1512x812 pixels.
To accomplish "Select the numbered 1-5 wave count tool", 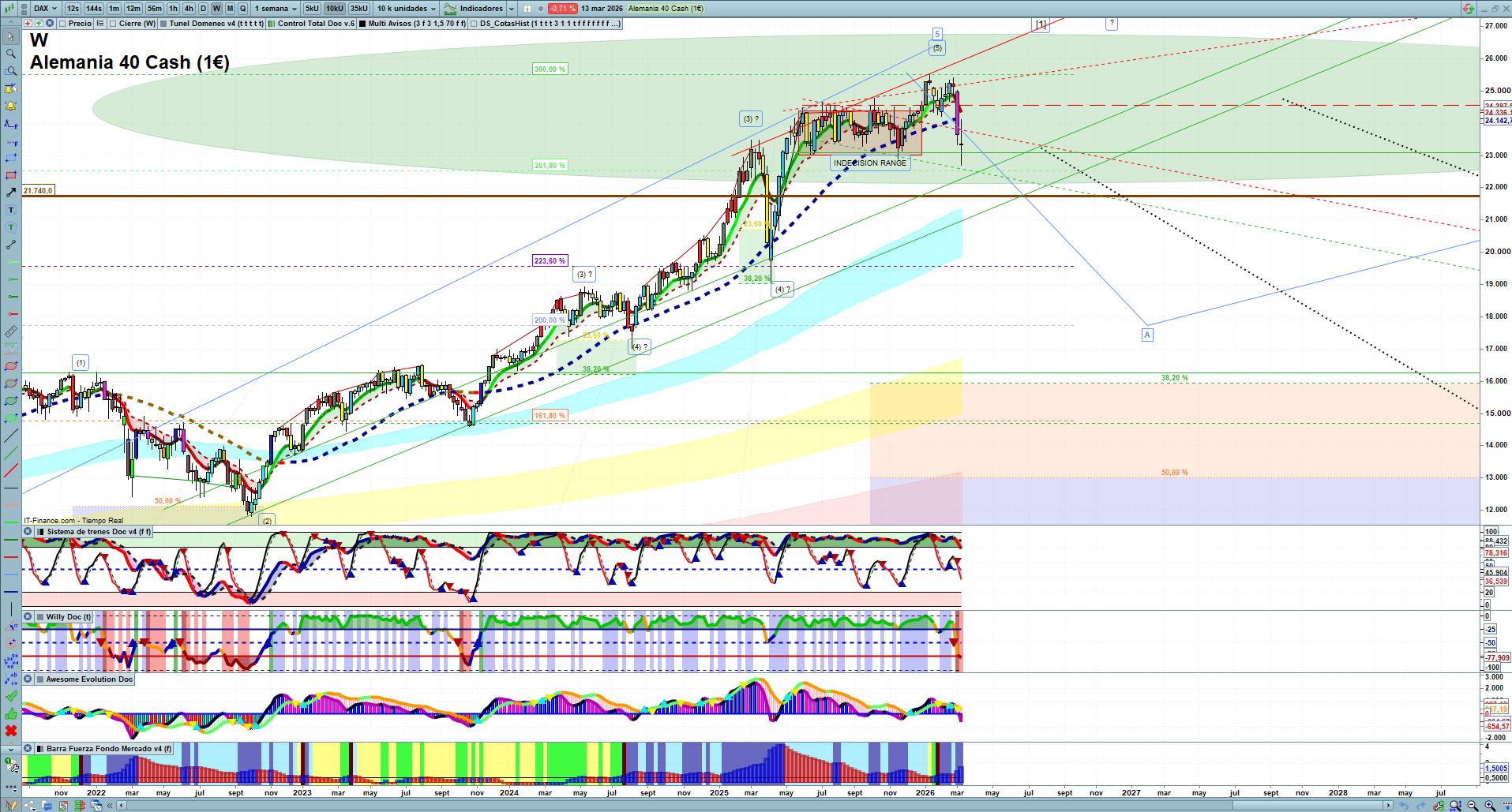I will (x=11, y=660).
